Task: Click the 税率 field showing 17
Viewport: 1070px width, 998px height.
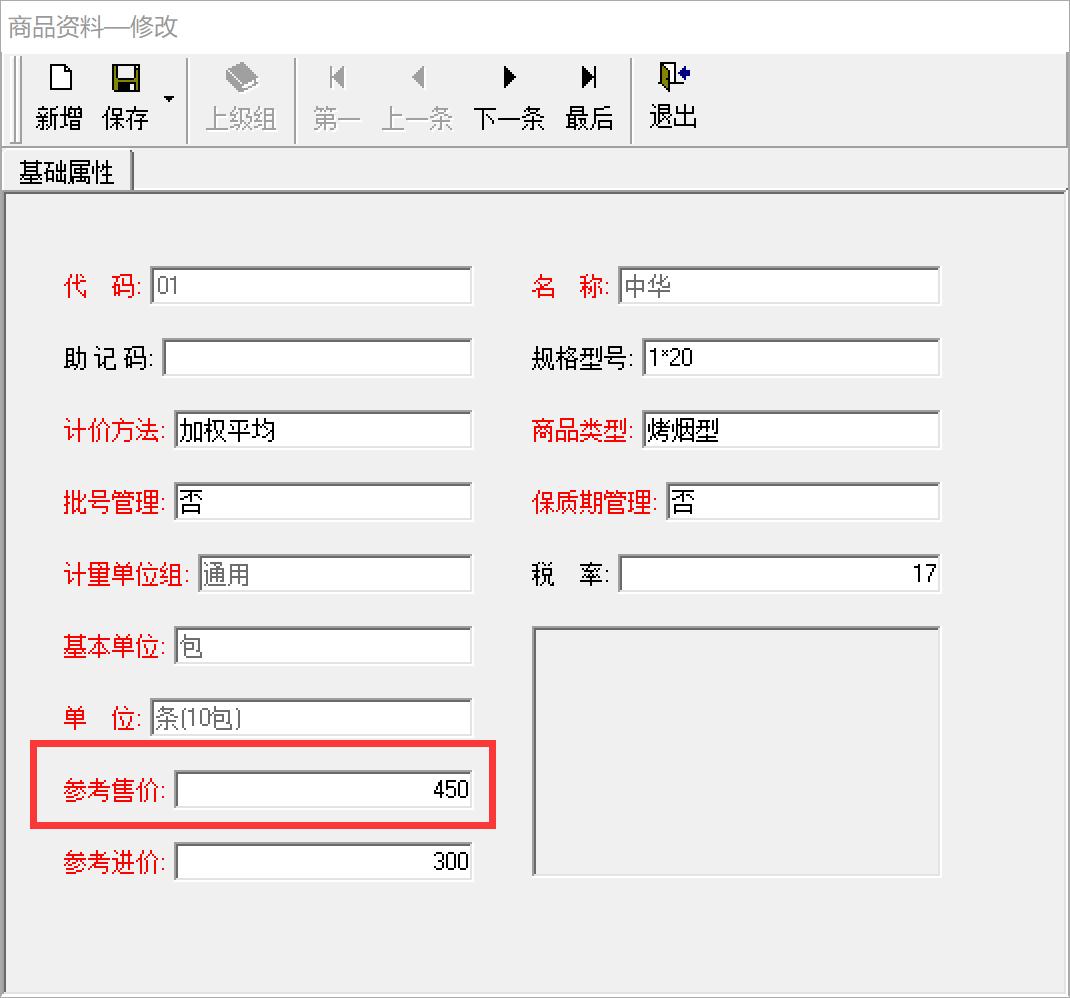Action: [x=780, y=573]
